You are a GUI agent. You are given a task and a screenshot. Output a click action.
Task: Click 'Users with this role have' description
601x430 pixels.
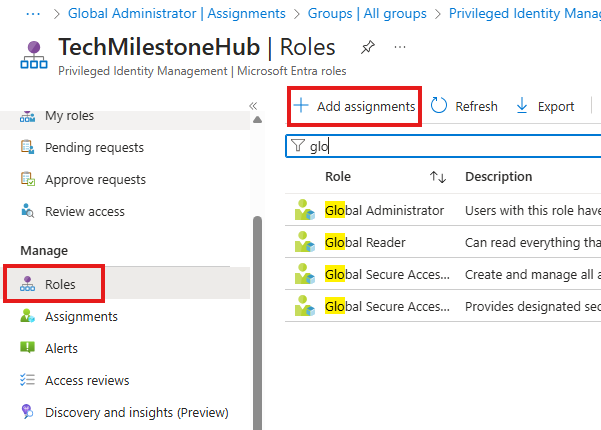point(533,210)
